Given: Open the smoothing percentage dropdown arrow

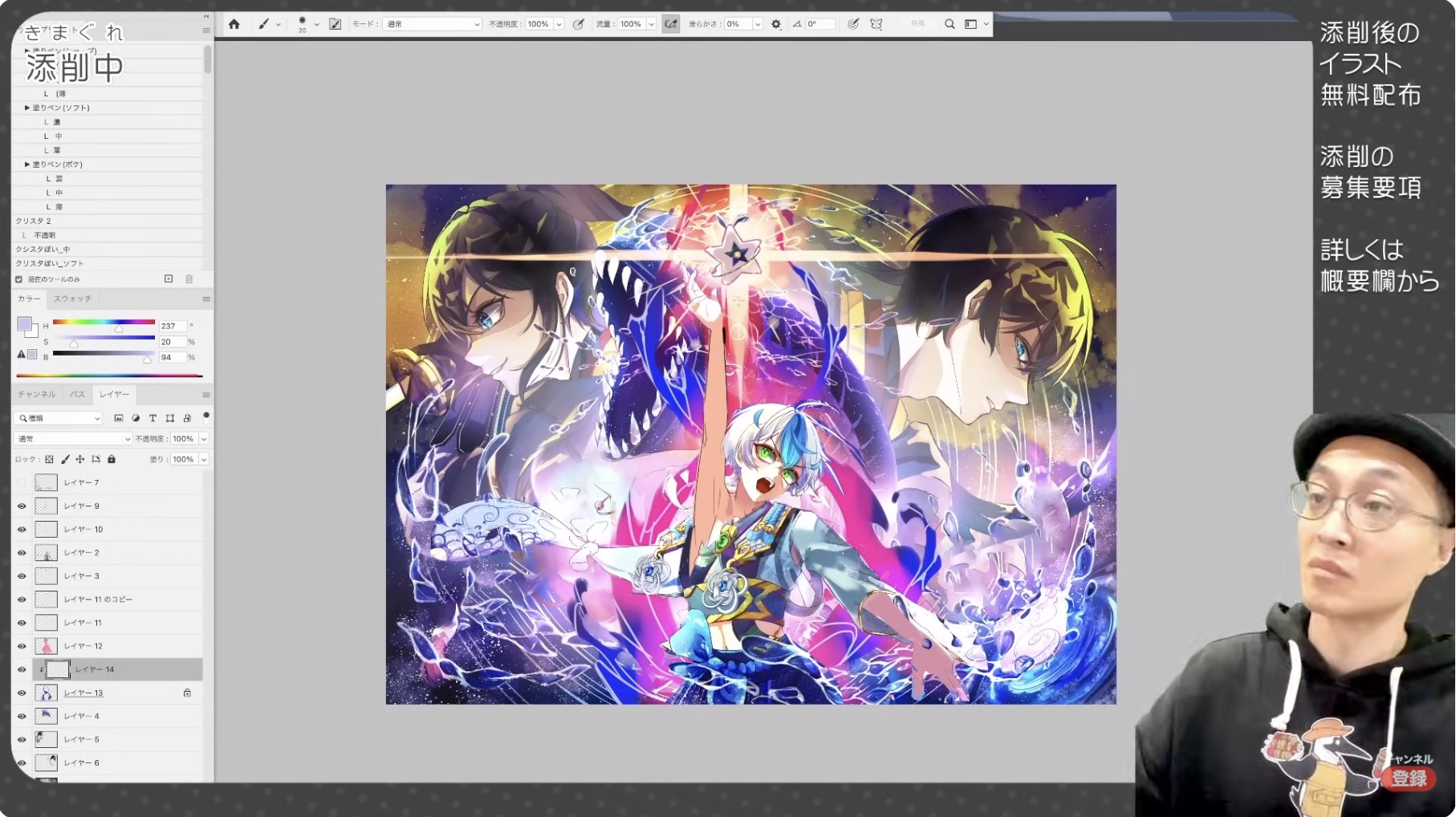Looking at the screenshot, I should (x=757, y=24).
